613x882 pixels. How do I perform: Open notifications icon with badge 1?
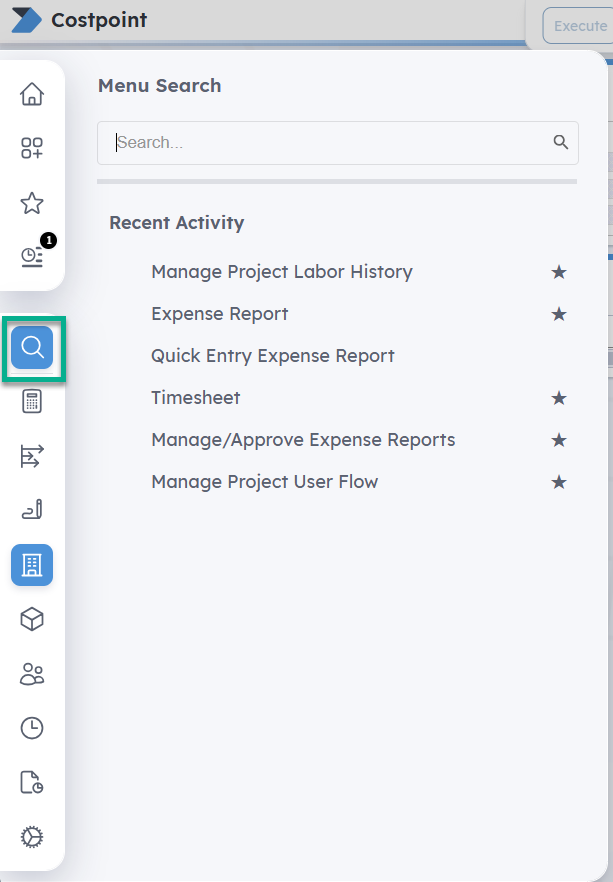33,256
